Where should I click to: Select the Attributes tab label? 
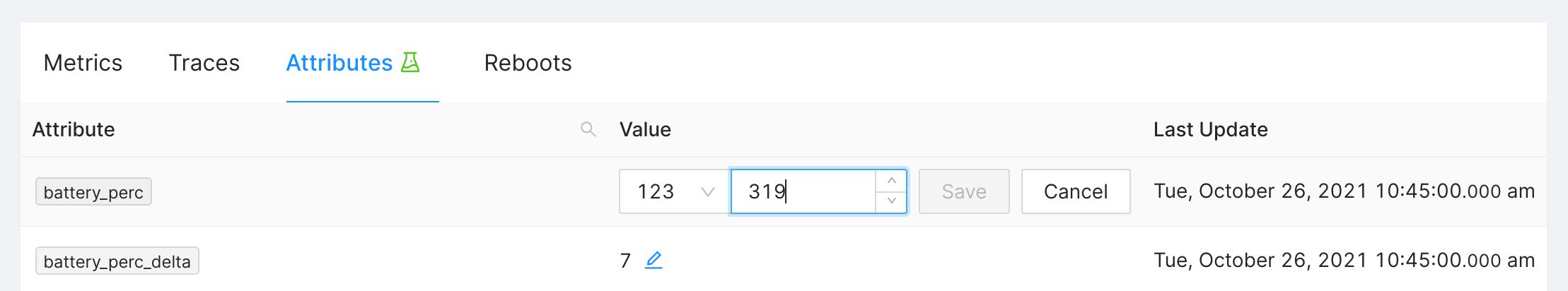pyautogui.click(x=339, y=63)
